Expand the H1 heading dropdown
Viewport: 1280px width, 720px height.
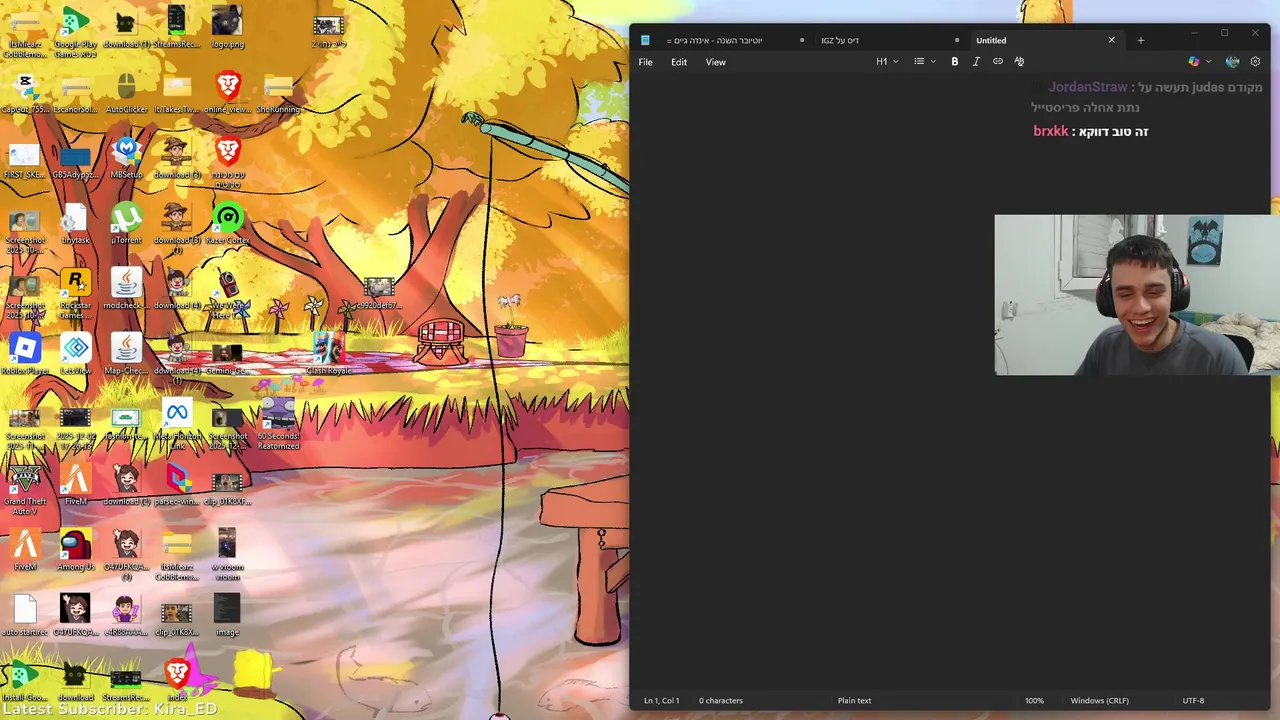point(887,62)
